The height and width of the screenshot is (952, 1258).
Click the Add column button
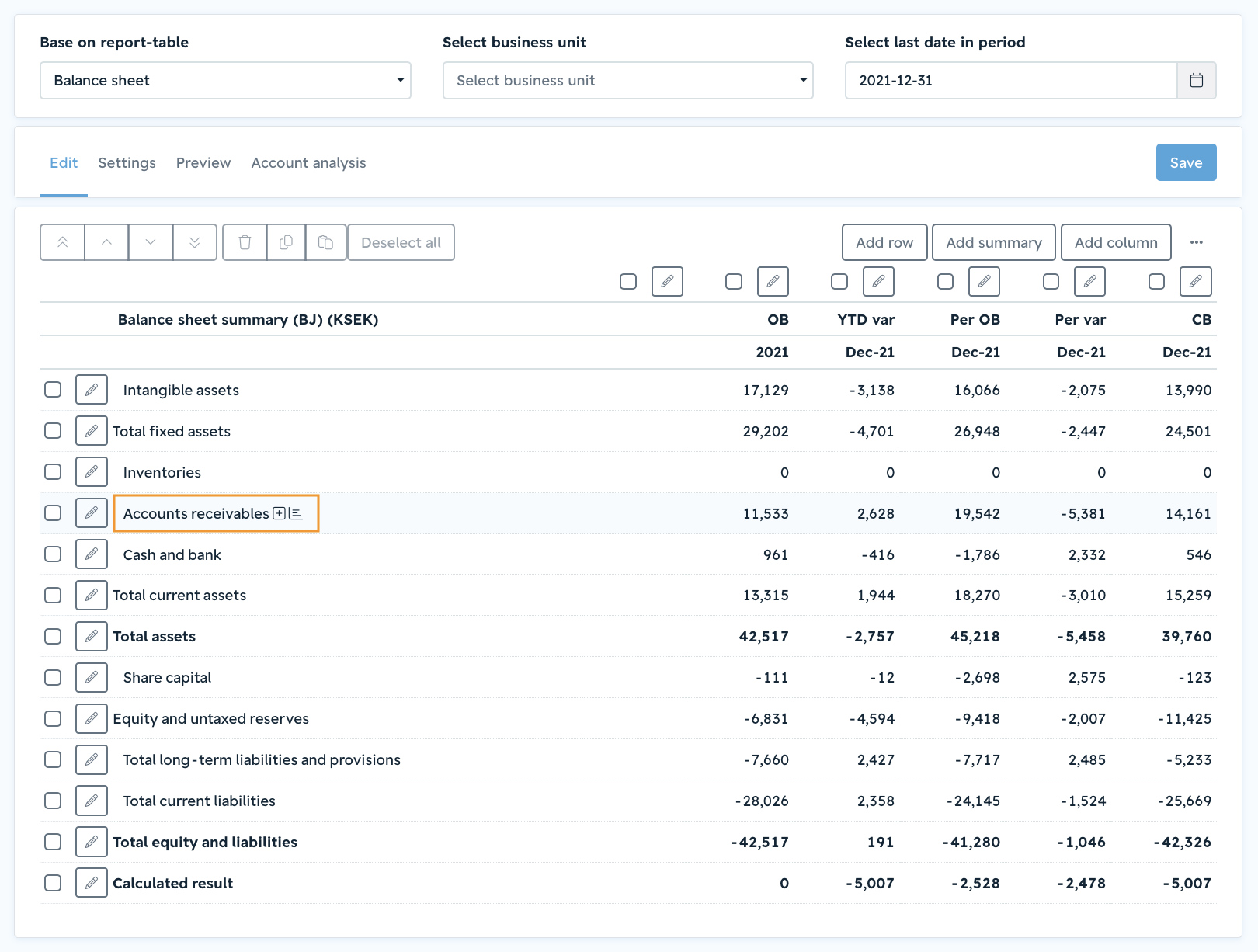(x=1116, y=242)
